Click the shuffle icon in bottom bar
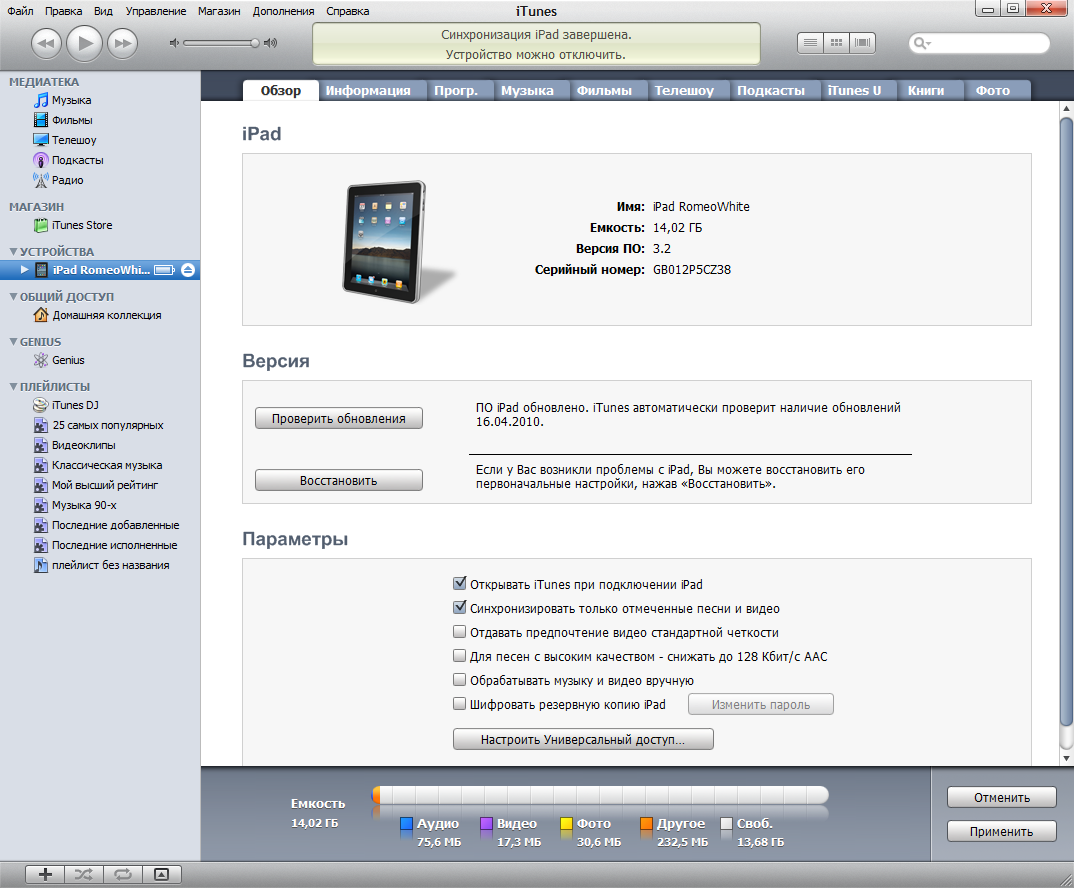 click(x=83, y=874)
